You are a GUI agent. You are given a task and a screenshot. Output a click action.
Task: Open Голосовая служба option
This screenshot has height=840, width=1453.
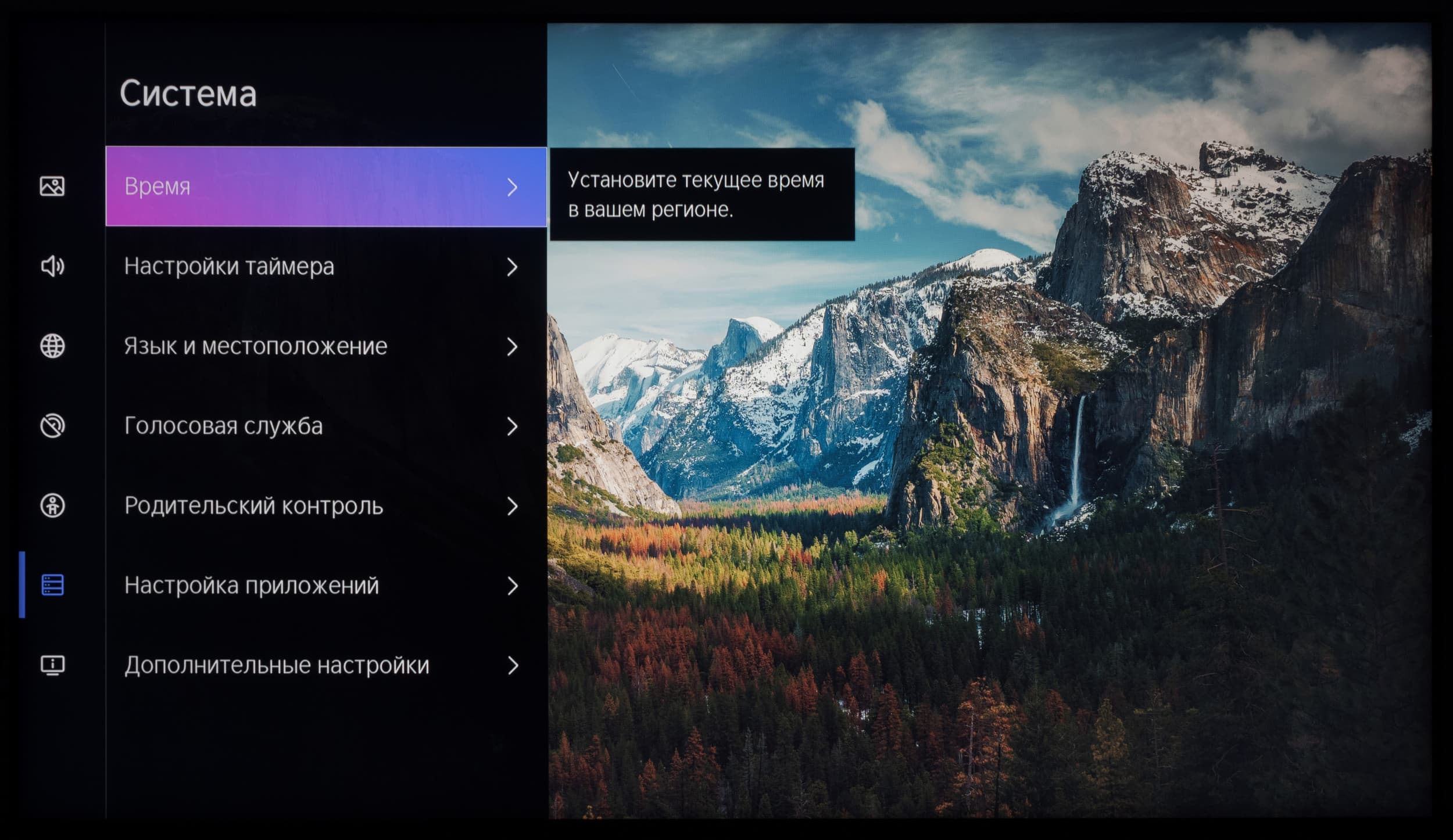[x=223, y=426]
